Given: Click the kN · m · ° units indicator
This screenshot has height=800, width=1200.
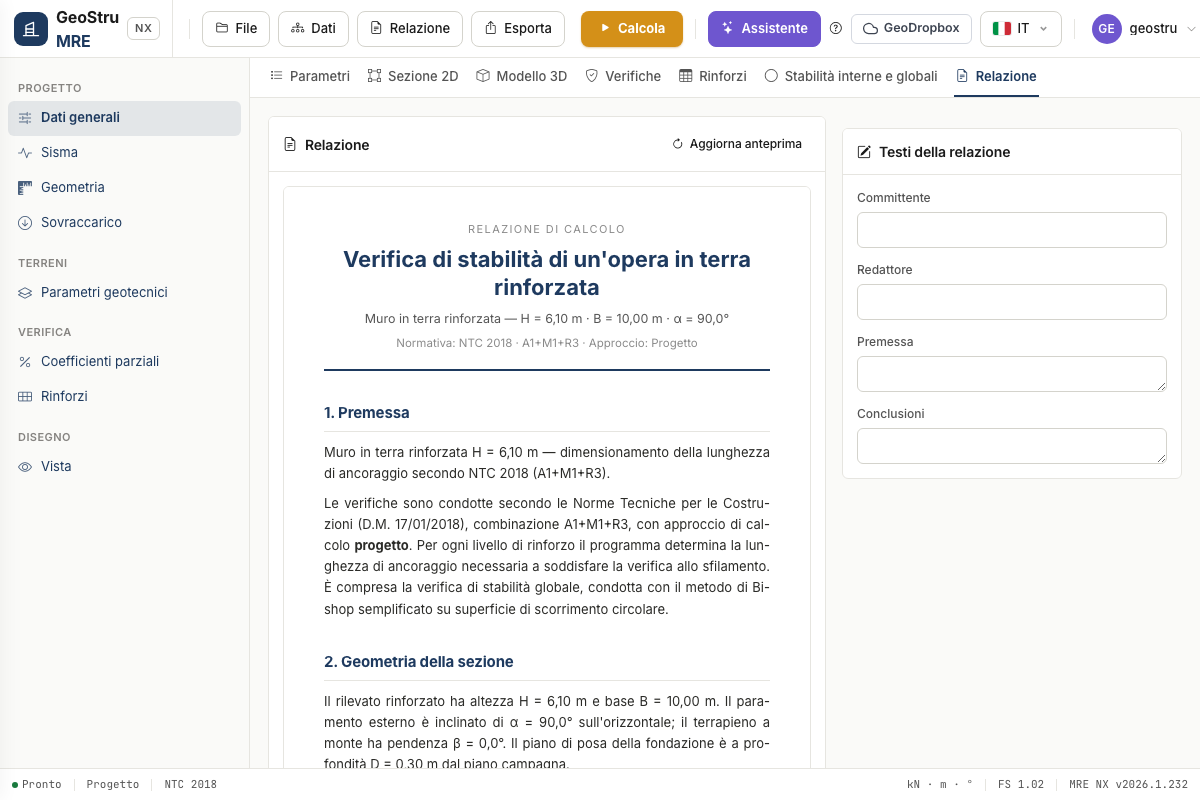Looking at the screenshot, I should point(940,785).
